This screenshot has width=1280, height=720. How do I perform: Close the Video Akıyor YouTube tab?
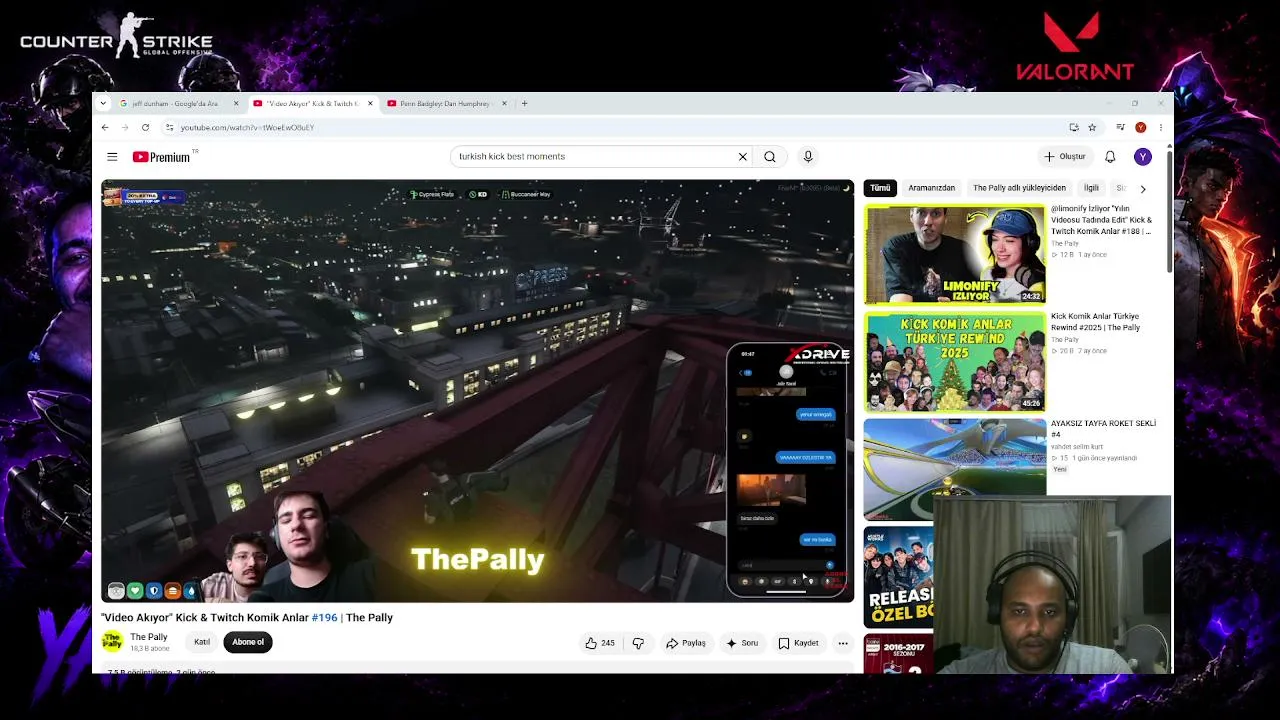[370, 103]
